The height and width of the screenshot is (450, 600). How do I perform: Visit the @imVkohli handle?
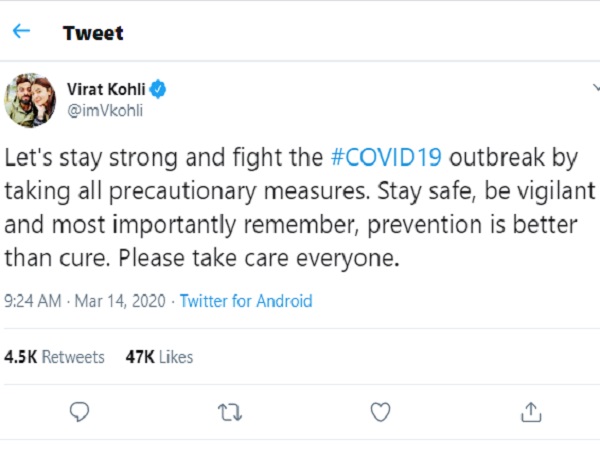point(104,110)
